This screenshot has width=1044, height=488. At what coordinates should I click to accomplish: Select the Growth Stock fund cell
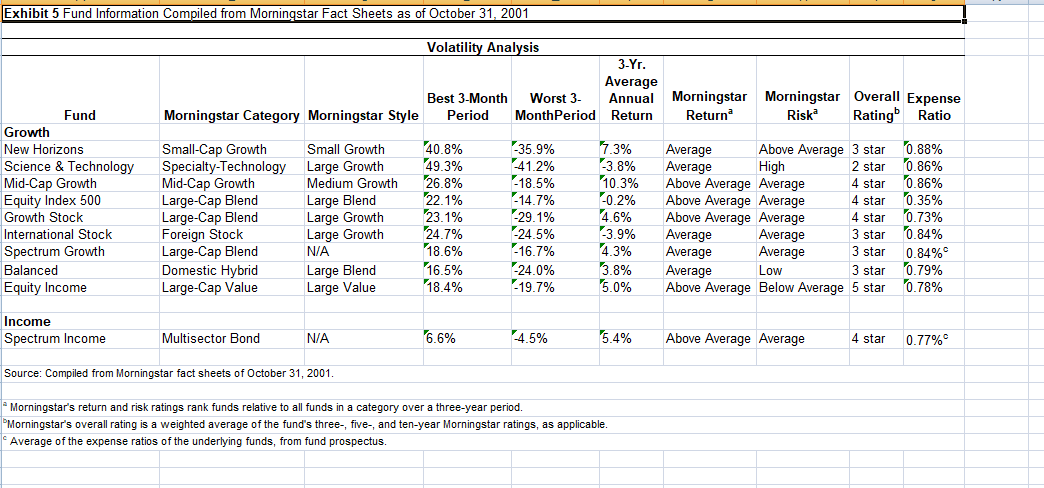[80, 217]
